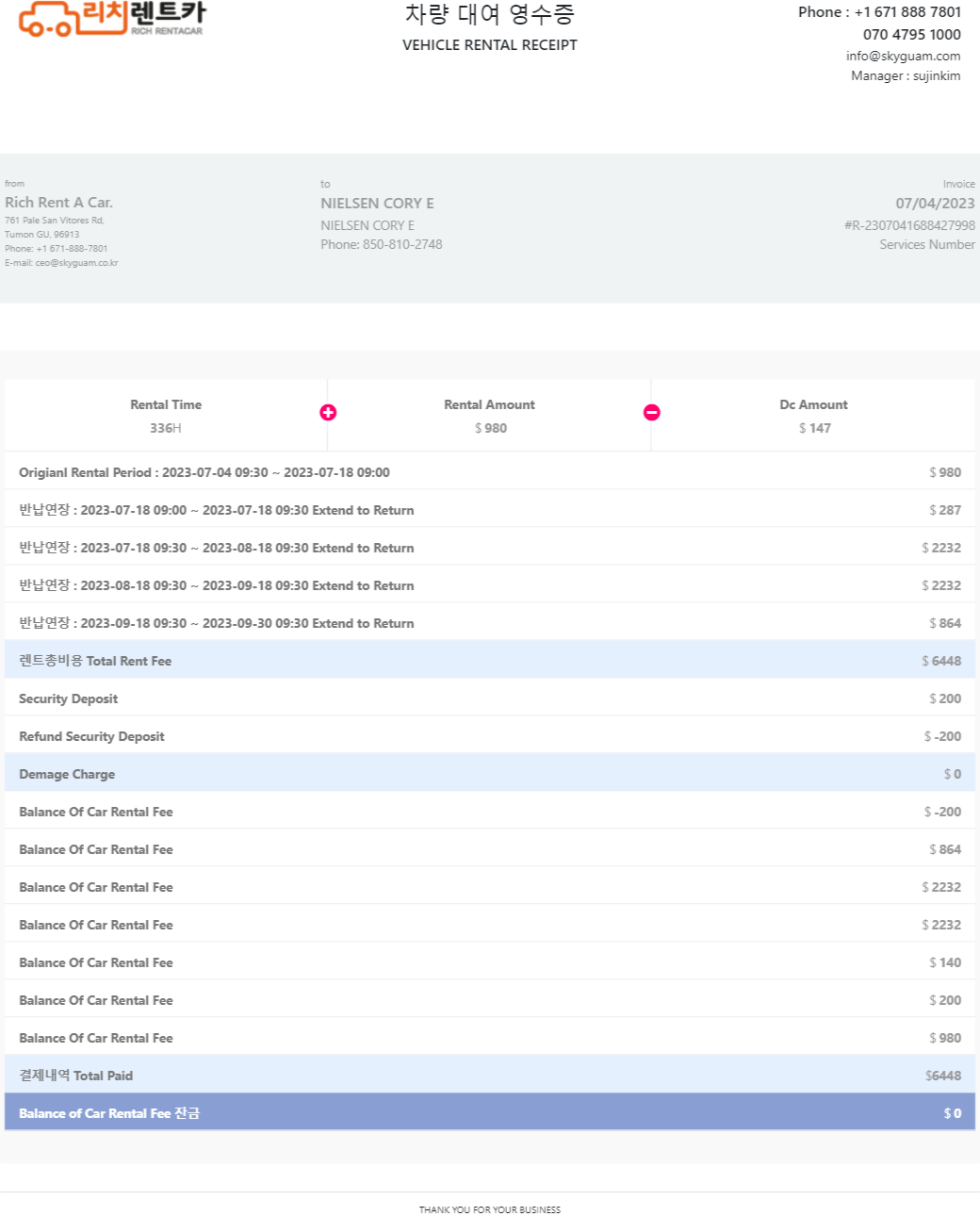Click the $ 6448 Total Rent Fee amount
Image resolution: width=980 pixels, height=1216 pixels.
click(940, 661)
